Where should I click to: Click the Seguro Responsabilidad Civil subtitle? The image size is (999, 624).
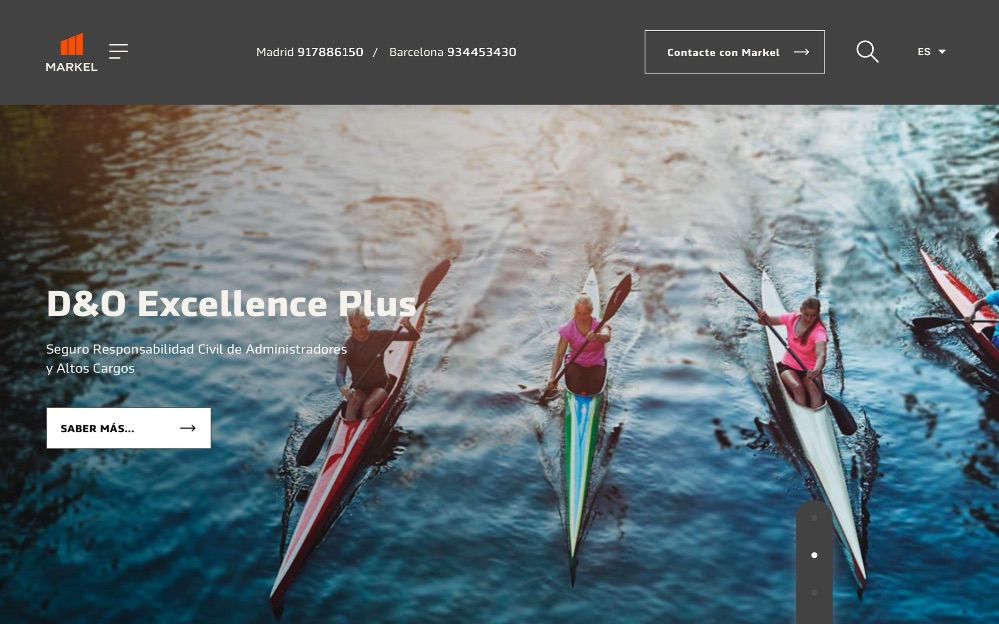(196, 359)
